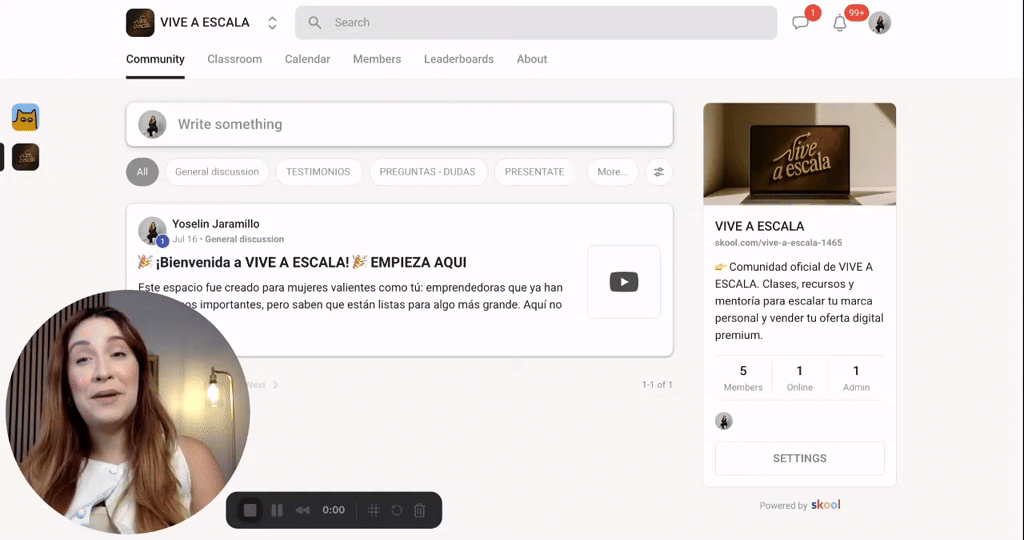This screenshot has height=540, width=1024.
Task: Select the All category filter
Action: tap(142, 172)
